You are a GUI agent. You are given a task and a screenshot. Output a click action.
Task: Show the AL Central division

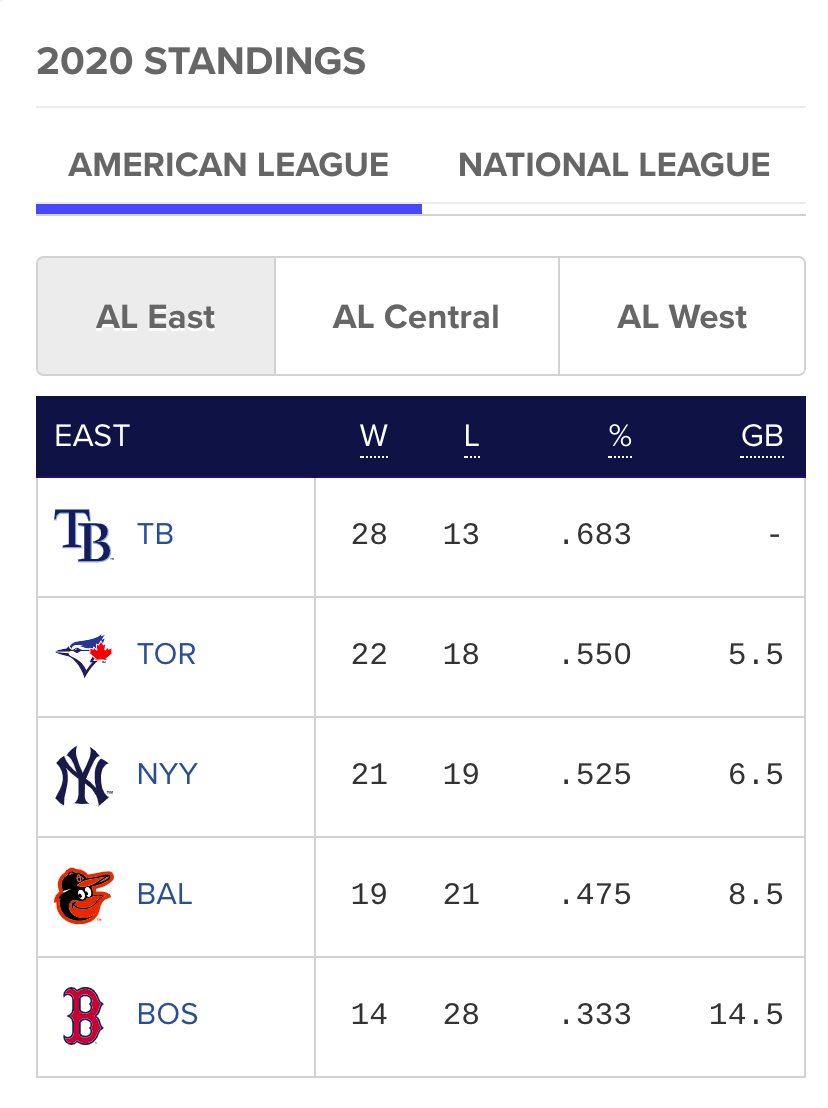(x=416, y=317)
